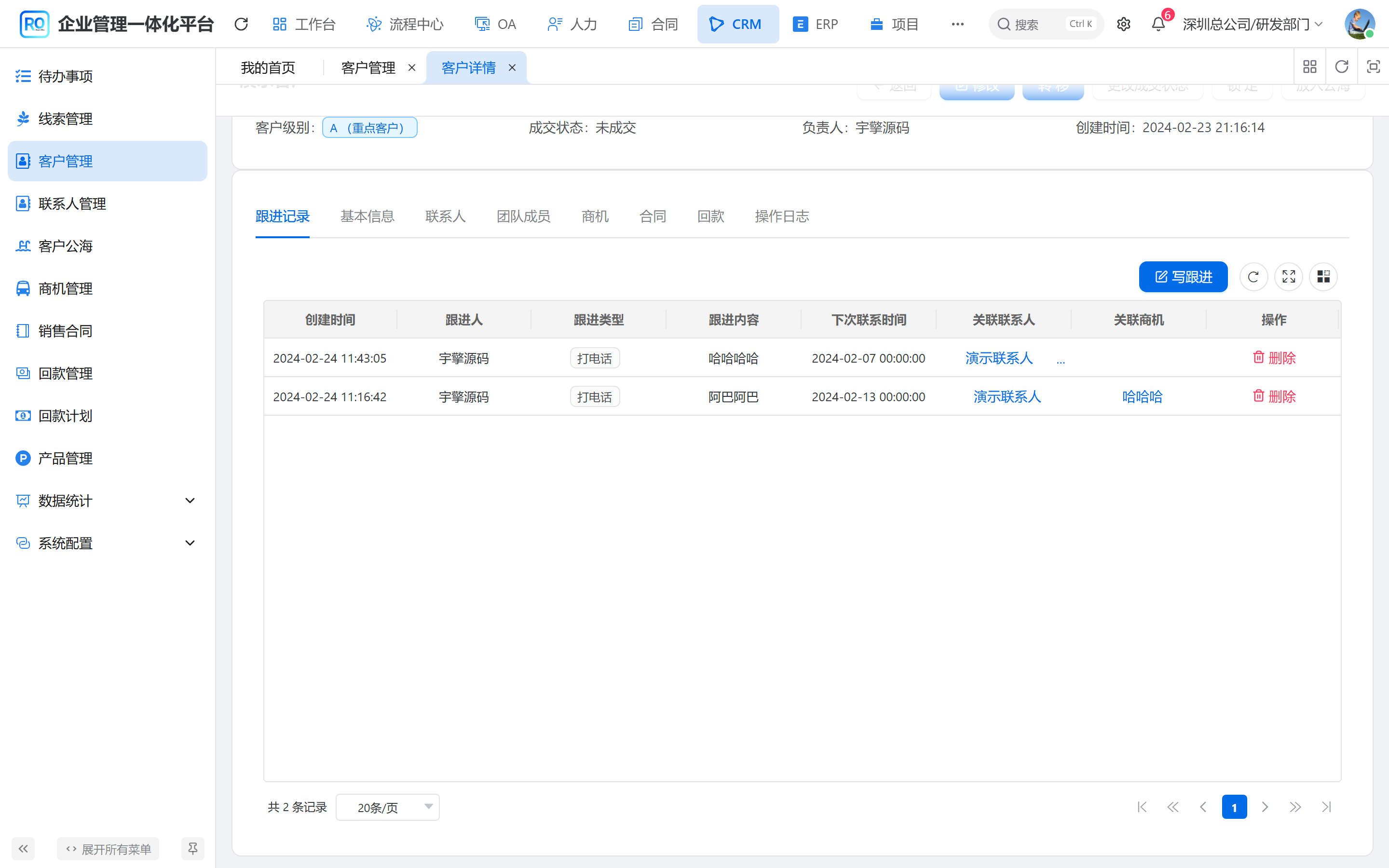Open the ERP module in top navigation
Screen dimensions: 1389x868
[815, 24]
